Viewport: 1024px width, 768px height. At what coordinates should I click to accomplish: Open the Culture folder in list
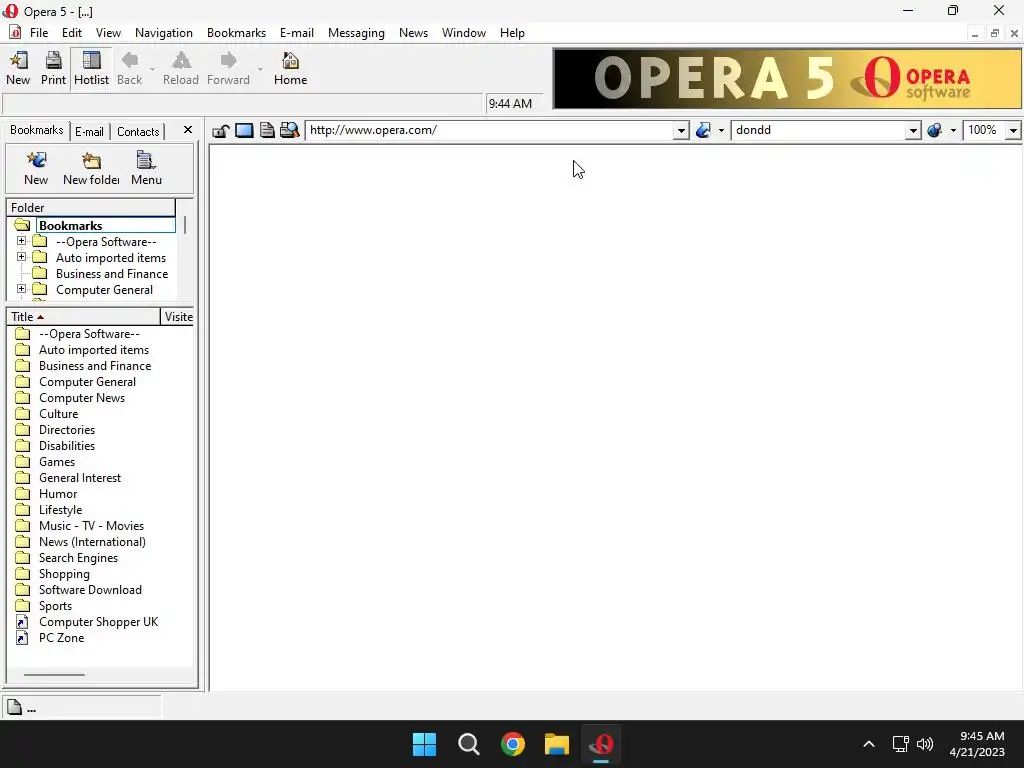tap(58, 414)
